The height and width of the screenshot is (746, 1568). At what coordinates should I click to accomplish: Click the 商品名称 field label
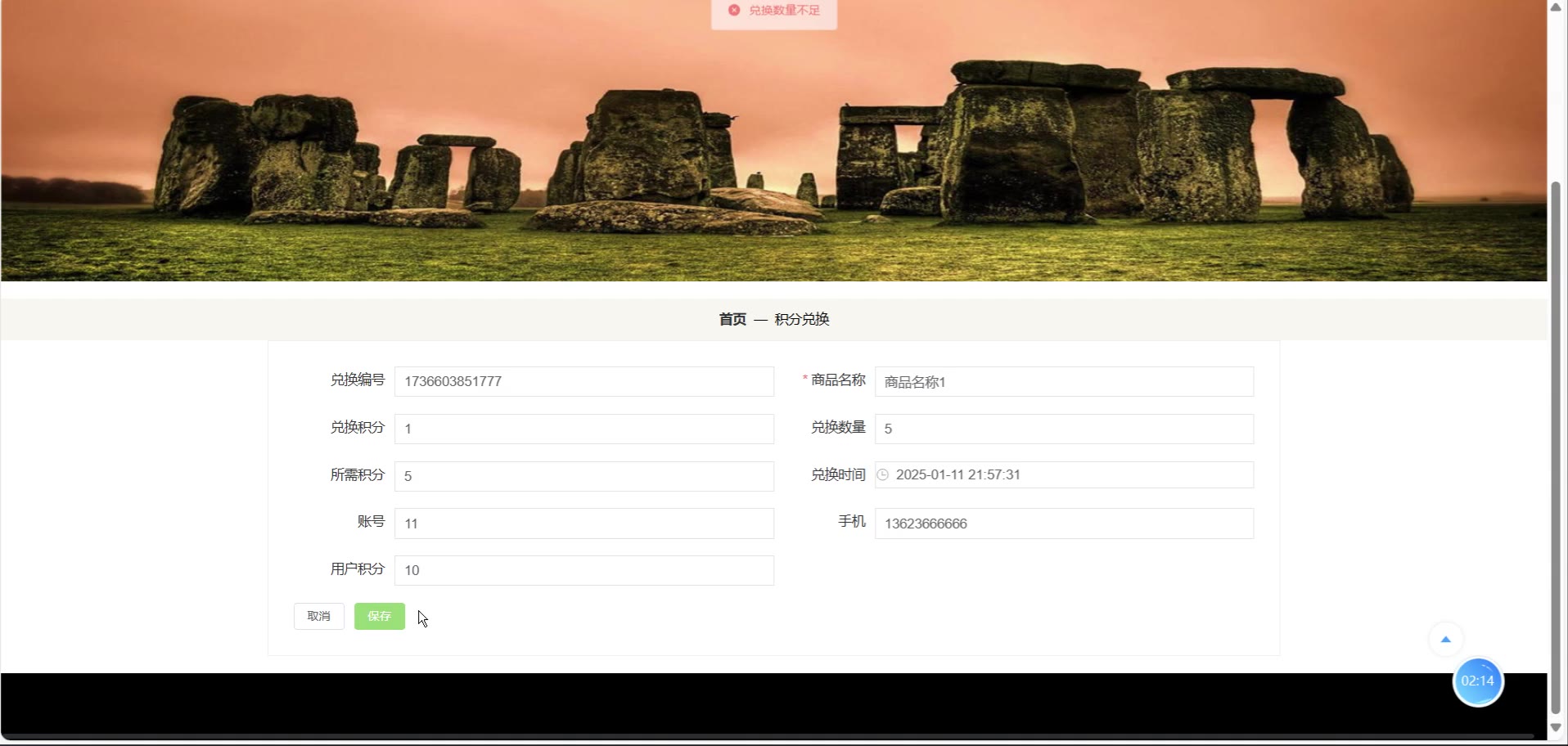click(838, 380)
